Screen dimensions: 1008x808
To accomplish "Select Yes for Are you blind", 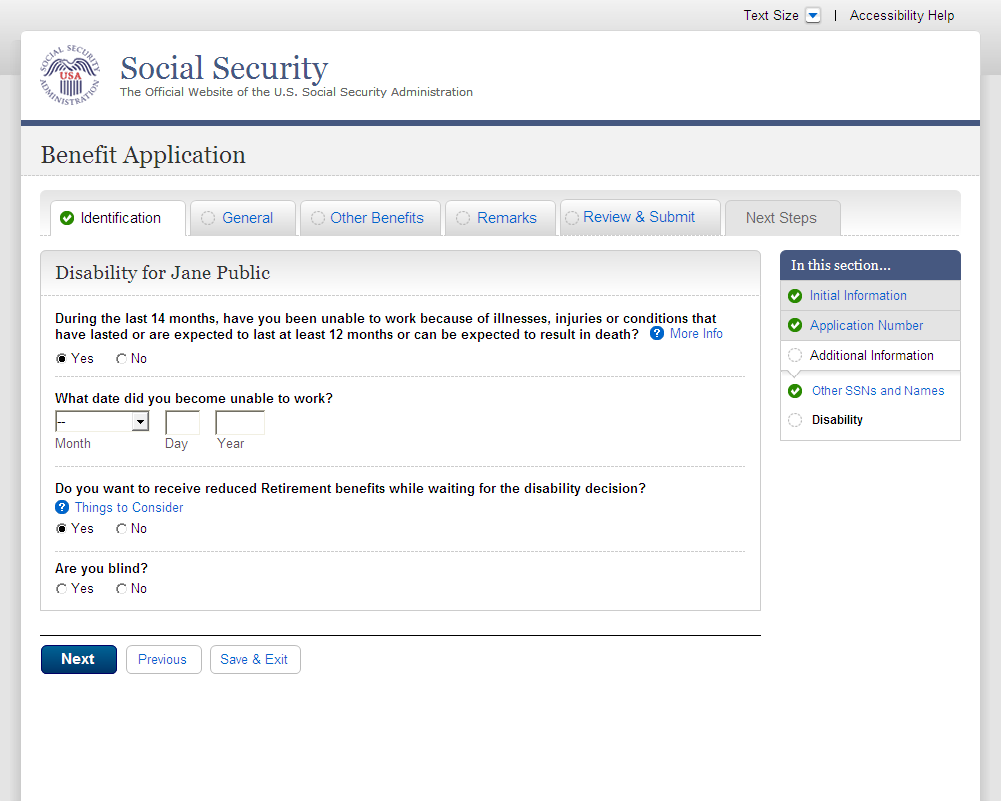I will tap(62, 589).
